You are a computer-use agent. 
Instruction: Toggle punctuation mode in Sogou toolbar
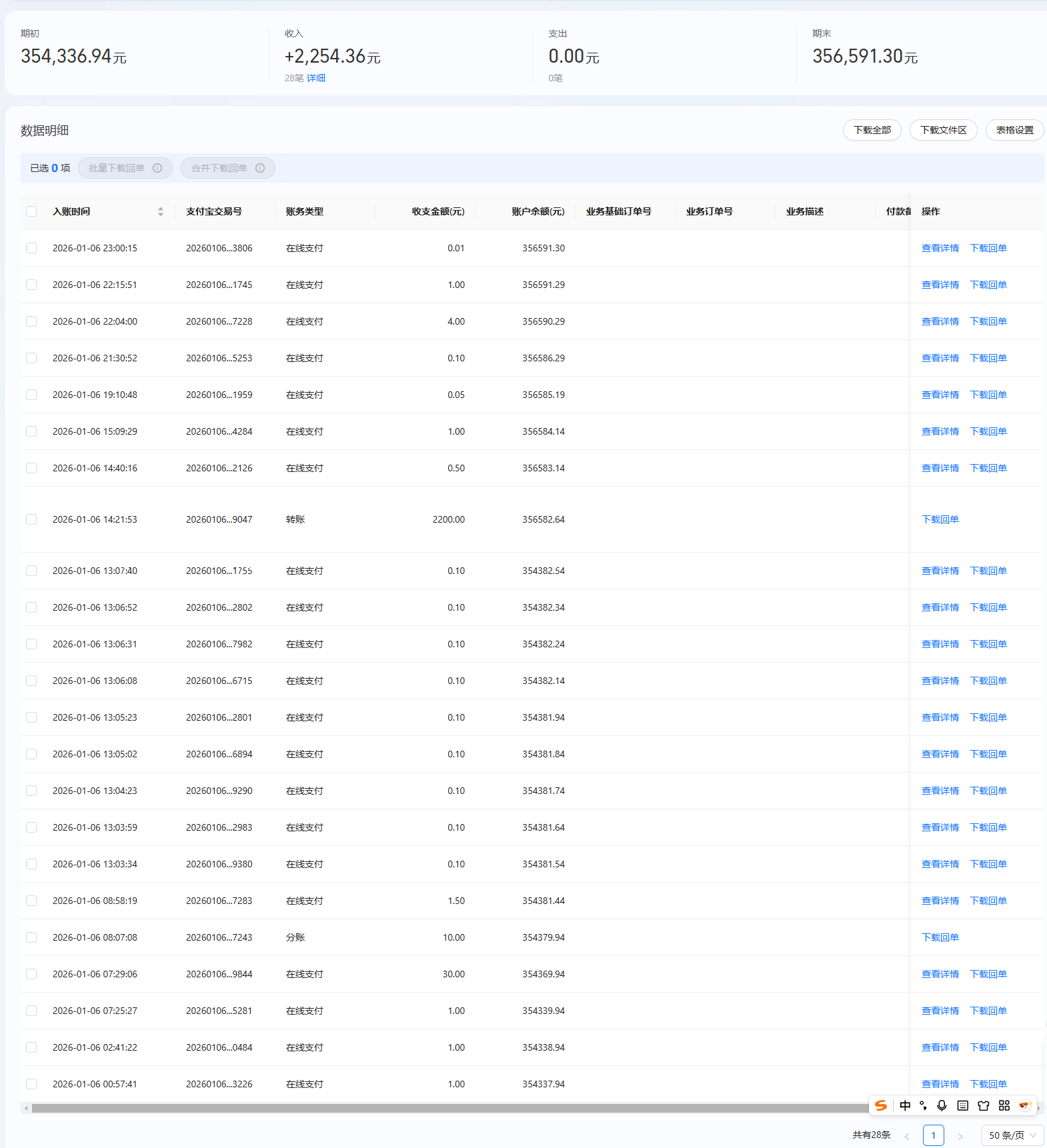[x=923, y=1105]
